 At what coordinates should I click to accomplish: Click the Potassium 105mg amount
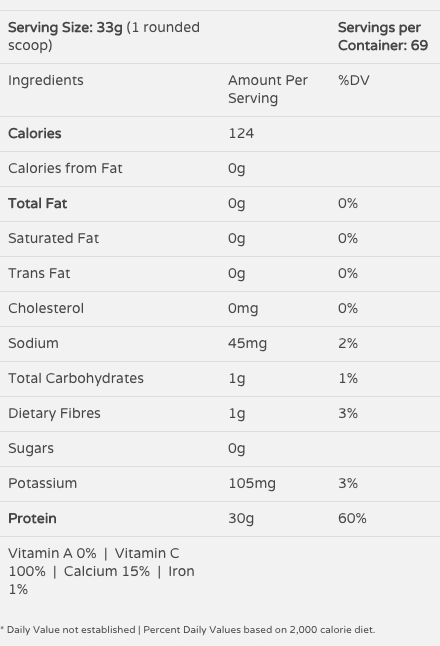(252, 484)
